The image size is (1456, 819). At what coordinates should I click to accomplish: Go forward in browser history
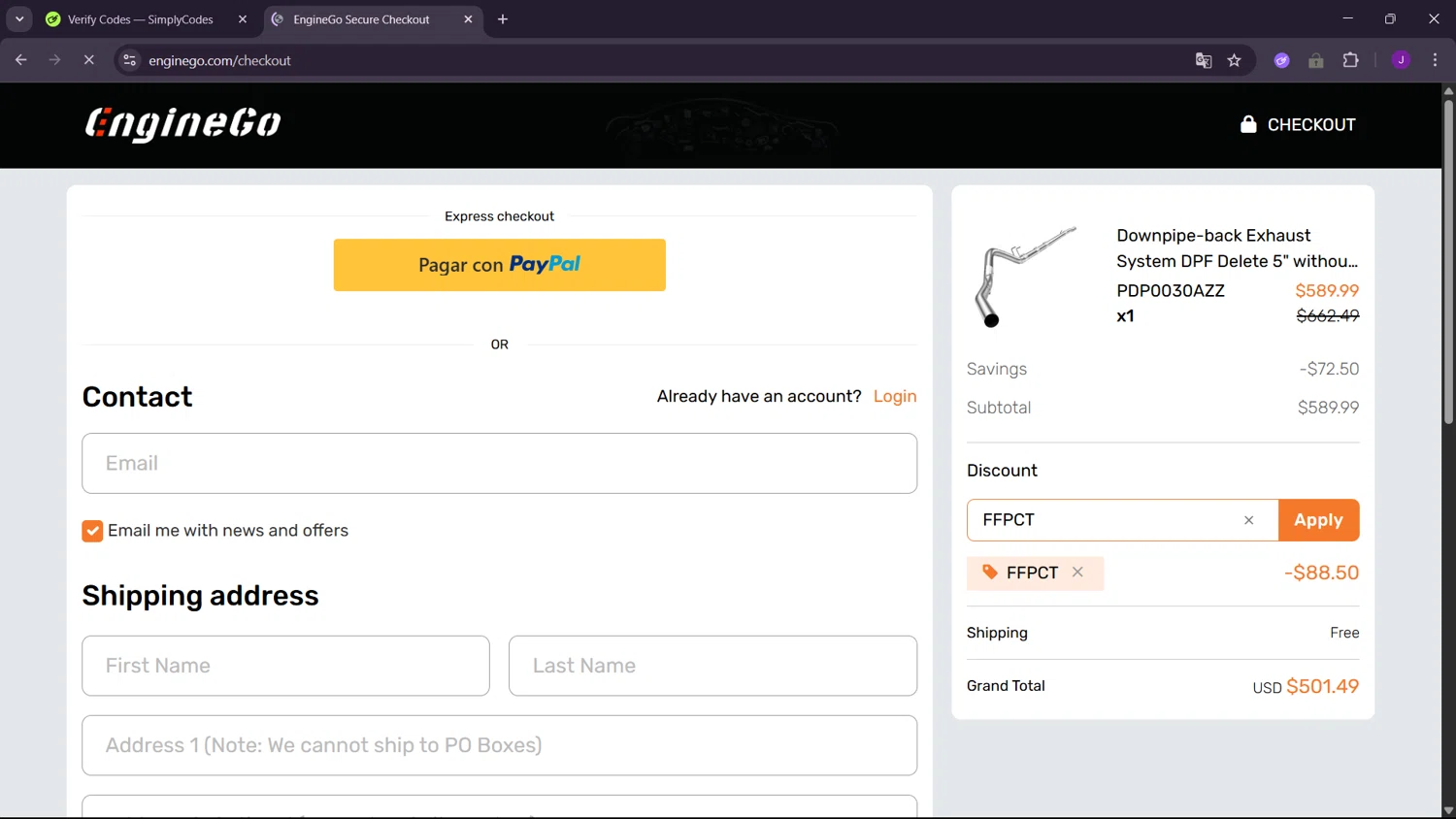click(54, 60)
